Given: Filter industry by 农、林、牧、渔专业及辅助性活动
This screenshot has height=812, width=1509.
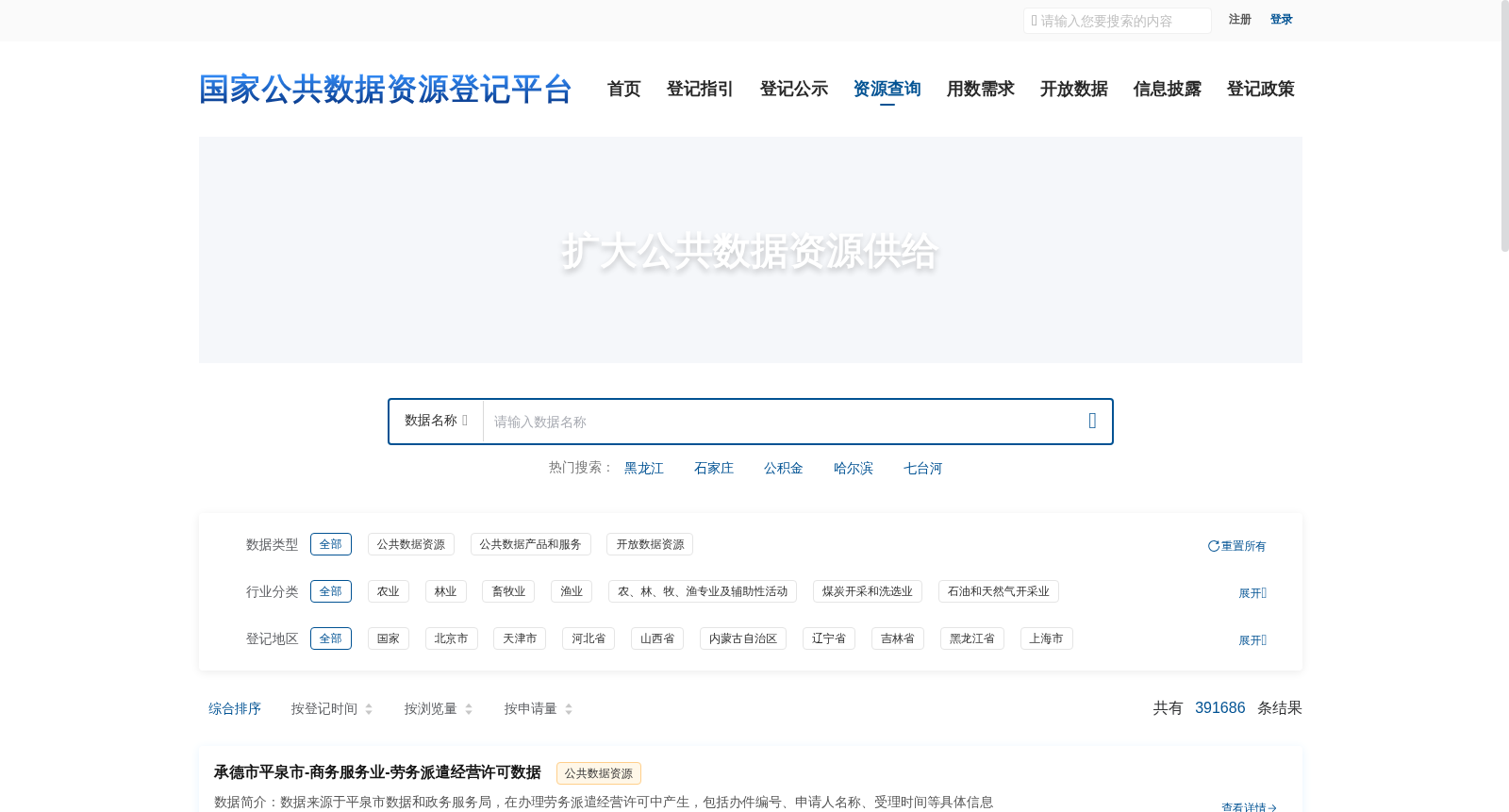Looking at the screenshot, I should [x=703, y=591].
